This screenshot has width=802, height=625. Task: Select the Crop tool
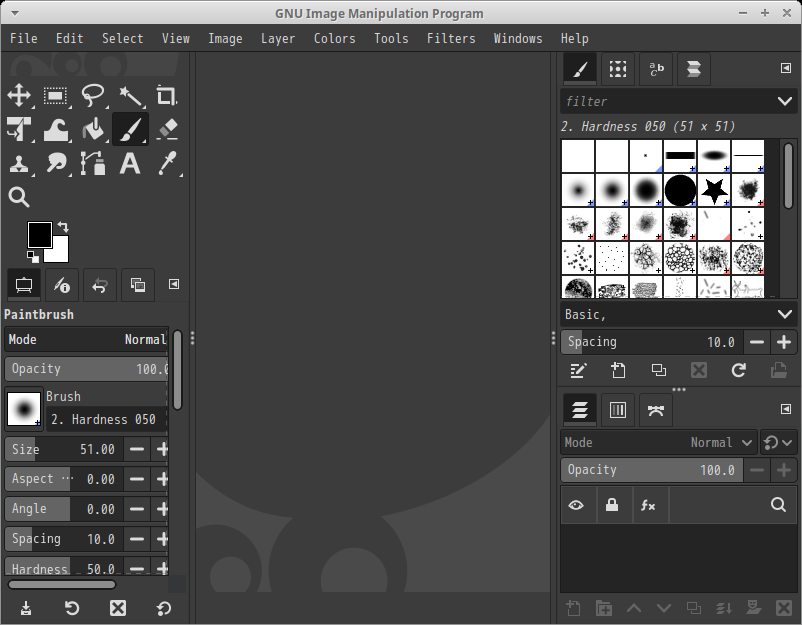(x=167, y=96)
